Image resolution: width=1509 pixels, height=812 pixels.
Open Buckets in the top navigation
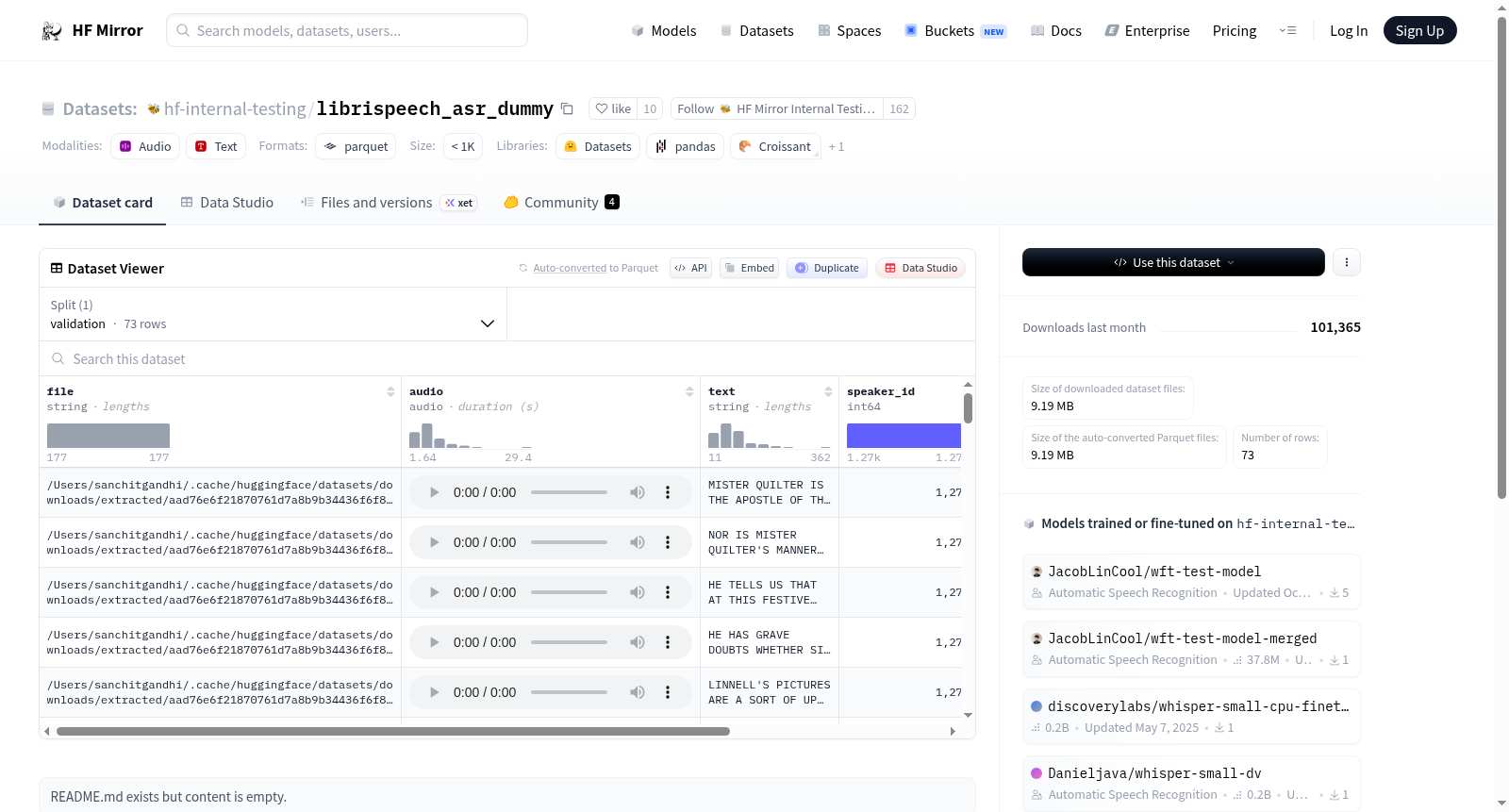click(x=955, y=31)
